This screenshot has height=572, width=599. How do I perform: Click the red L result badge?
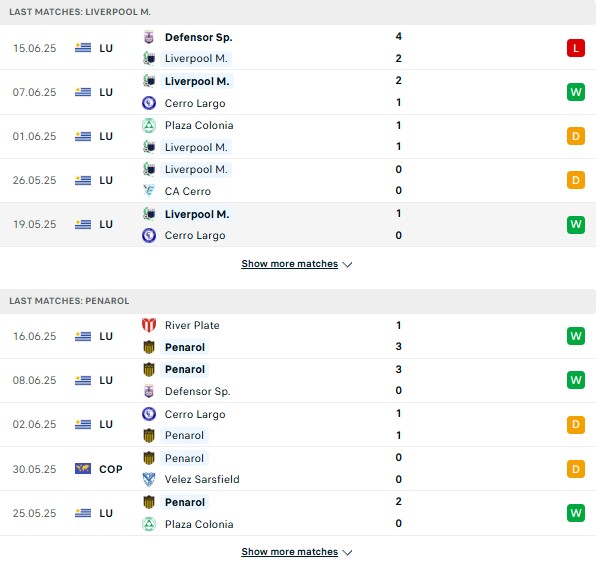click(x=576, y=48)
